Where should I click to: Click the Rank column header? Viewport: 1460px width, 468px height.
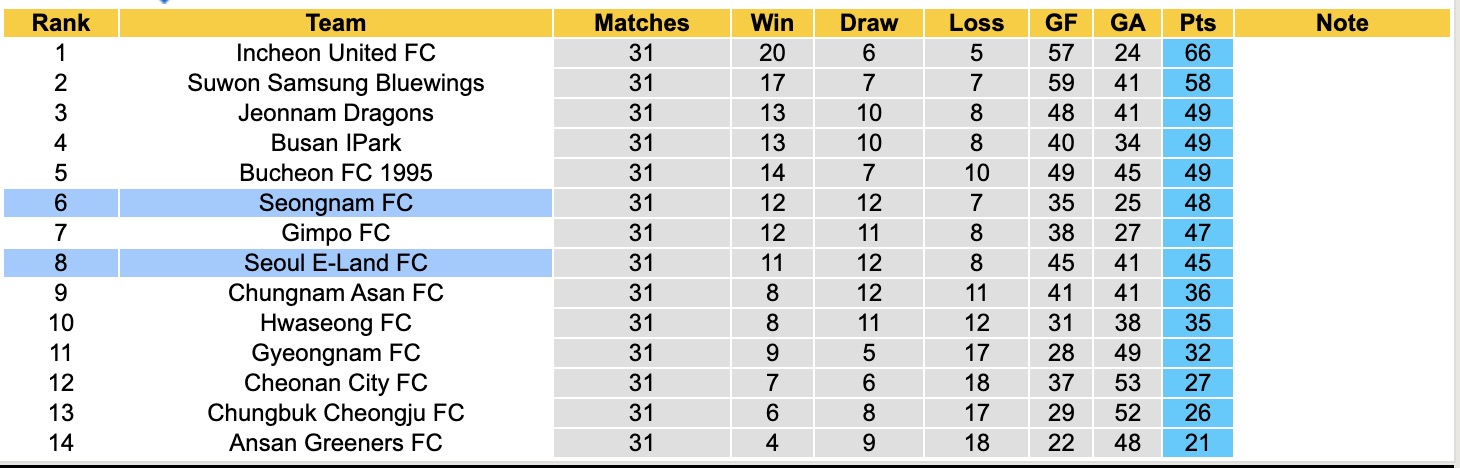(x=60, y=23)
